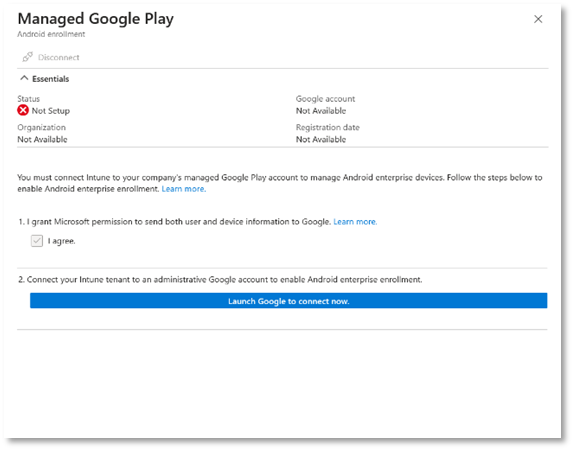The height and width of the screenshot is (450, 573).
Task: Click Launch Google to connect now button
Action: tap(288, 300)
